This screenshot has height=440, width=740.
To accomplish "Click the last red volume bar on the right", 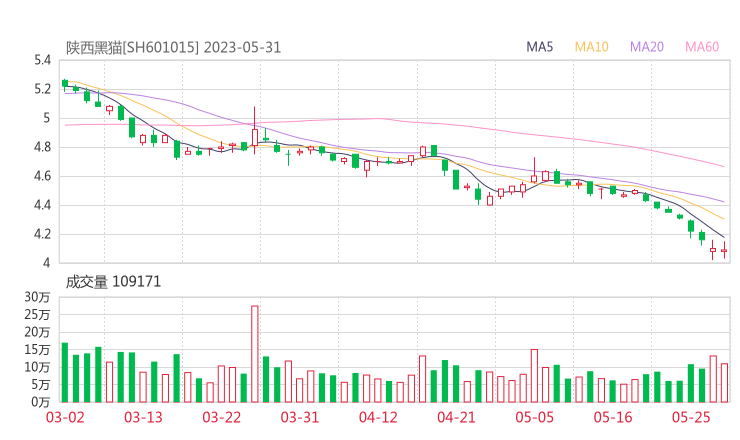I will (724, 383).
